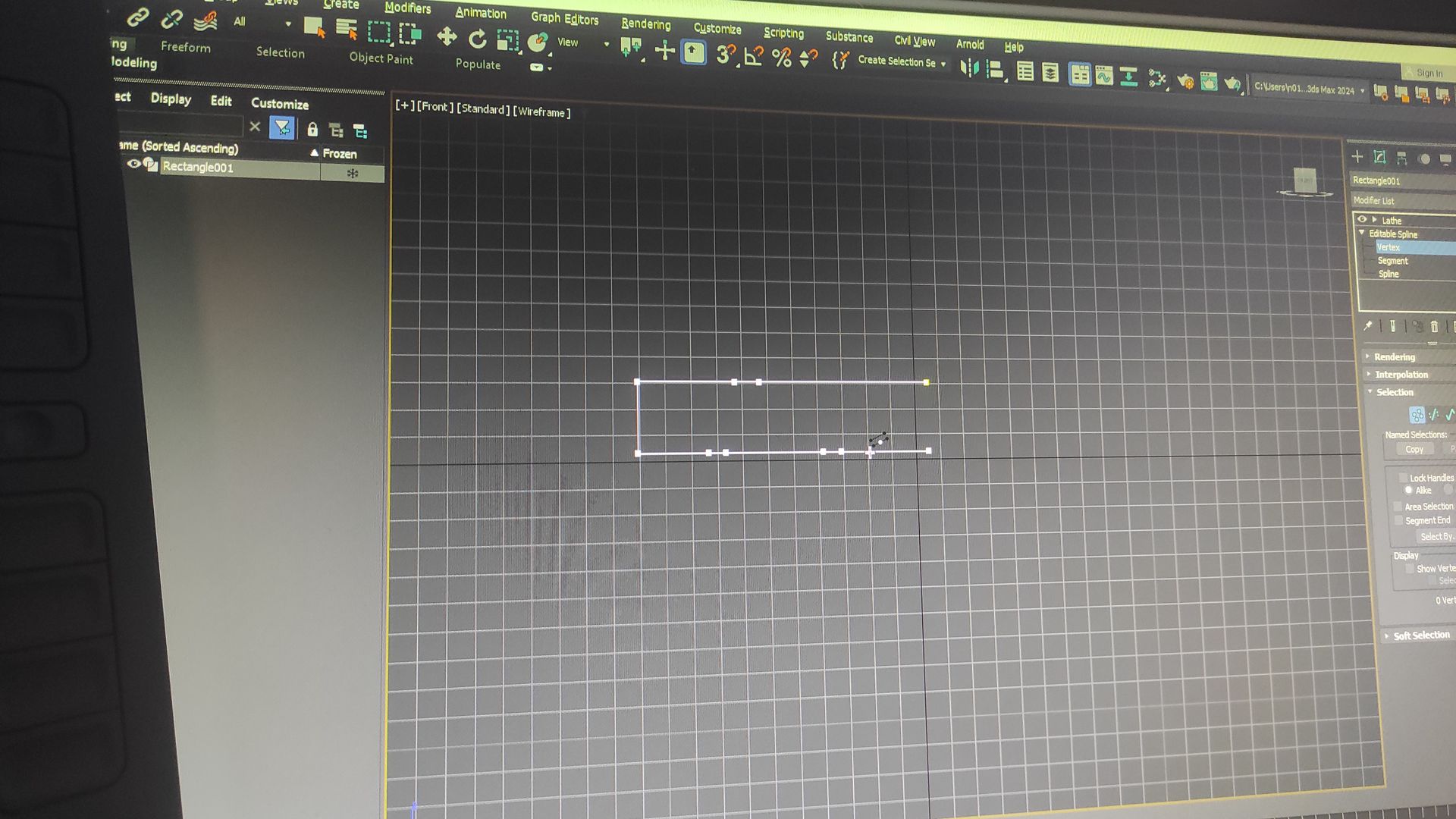Screen dimensions: 1456x819
Task: Open the Rendering menu
Action: 645,24
